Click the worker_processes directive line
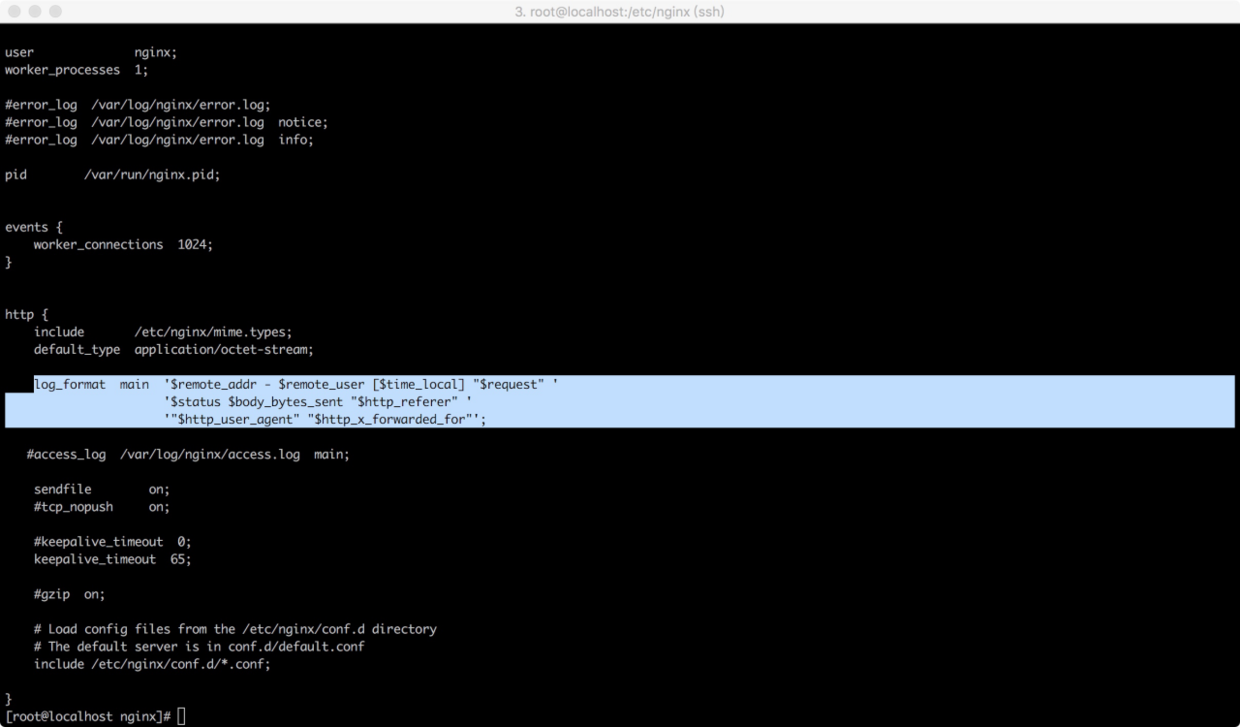Viewport: 1240px width, 727px height. coord(76,70)
